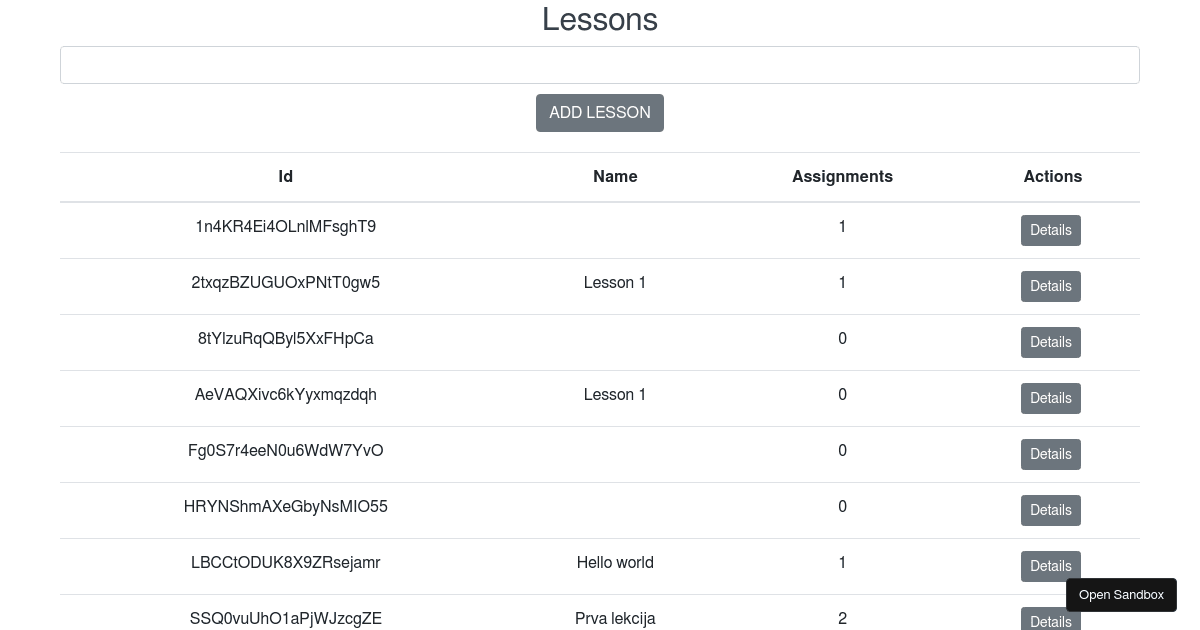
Task: Click the id LBCCtODUK8X9ZRsejamr
Action: 285,563
